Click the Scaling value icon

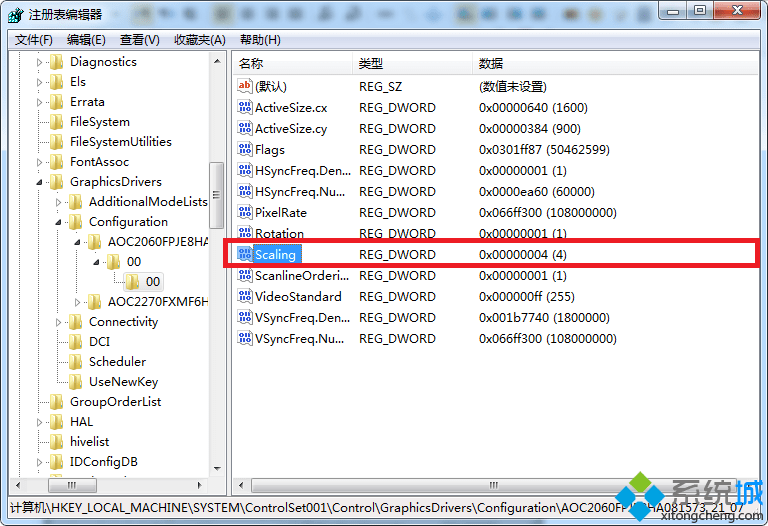[245, 254]
